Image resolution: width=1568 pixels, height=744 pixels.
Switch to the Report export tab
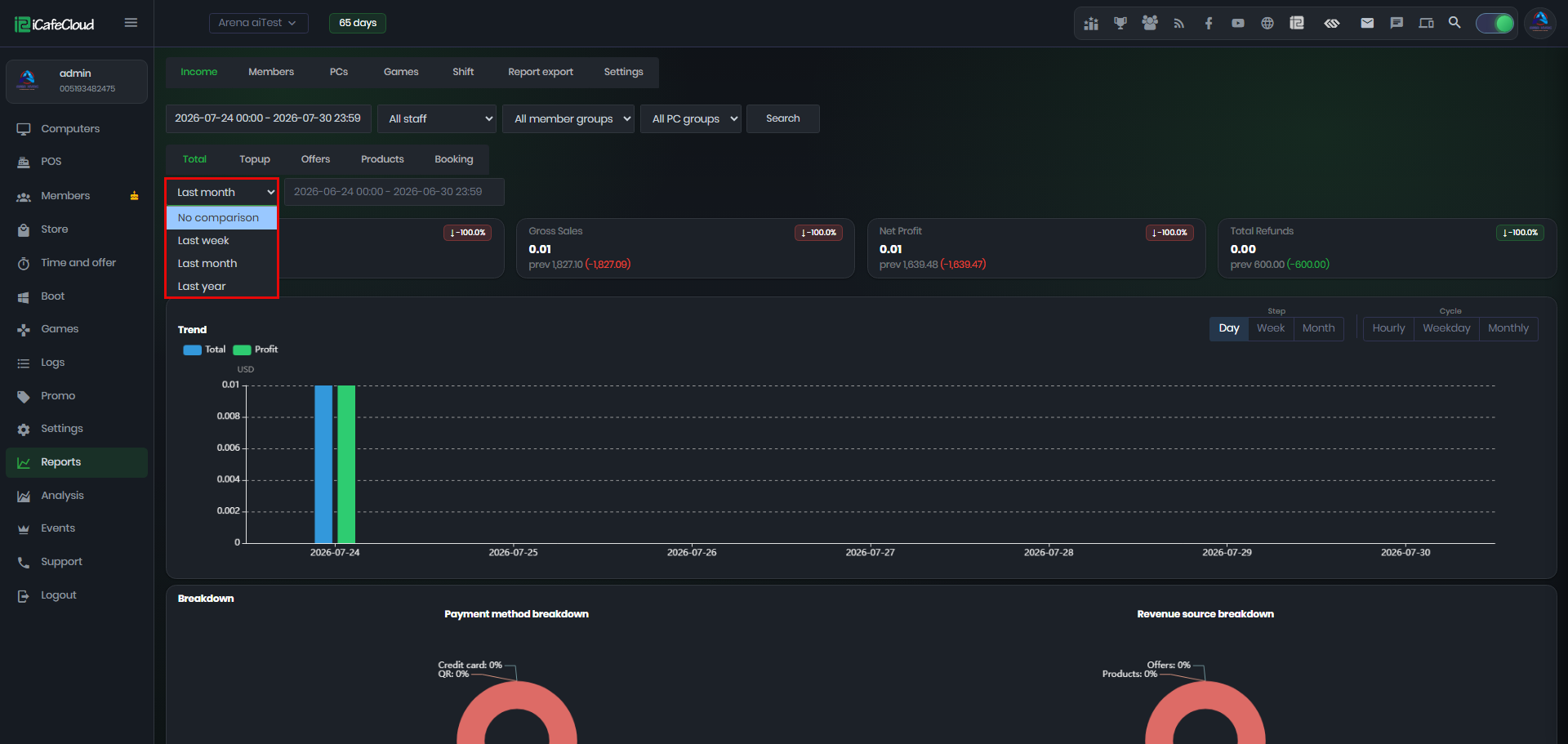541,72
